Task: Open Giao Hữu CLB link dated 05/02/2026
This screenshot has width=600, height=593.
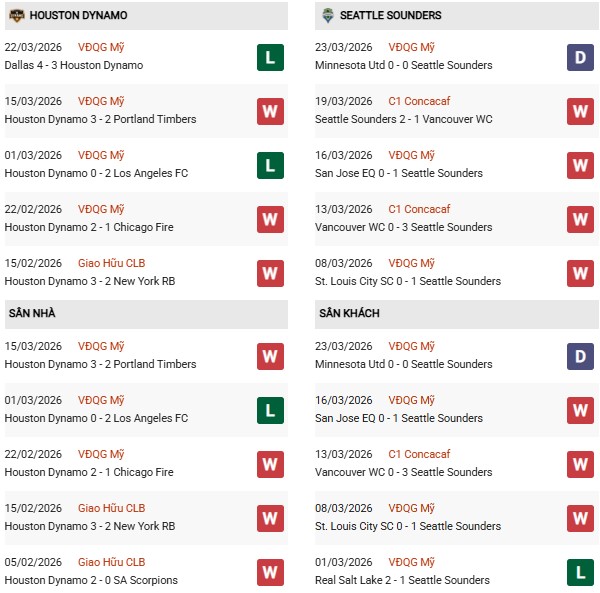Action: (x=111, y=562)
